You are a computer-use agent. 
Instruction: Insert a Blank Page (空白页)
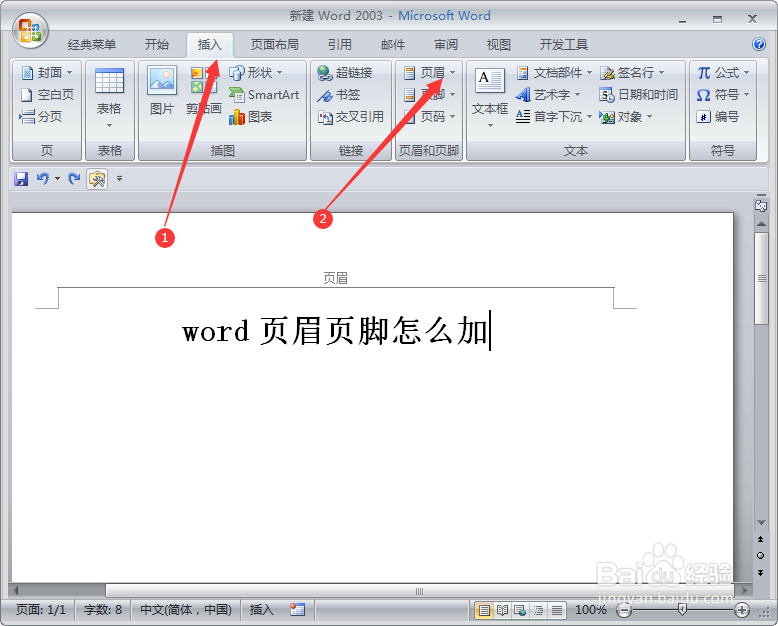48,95
